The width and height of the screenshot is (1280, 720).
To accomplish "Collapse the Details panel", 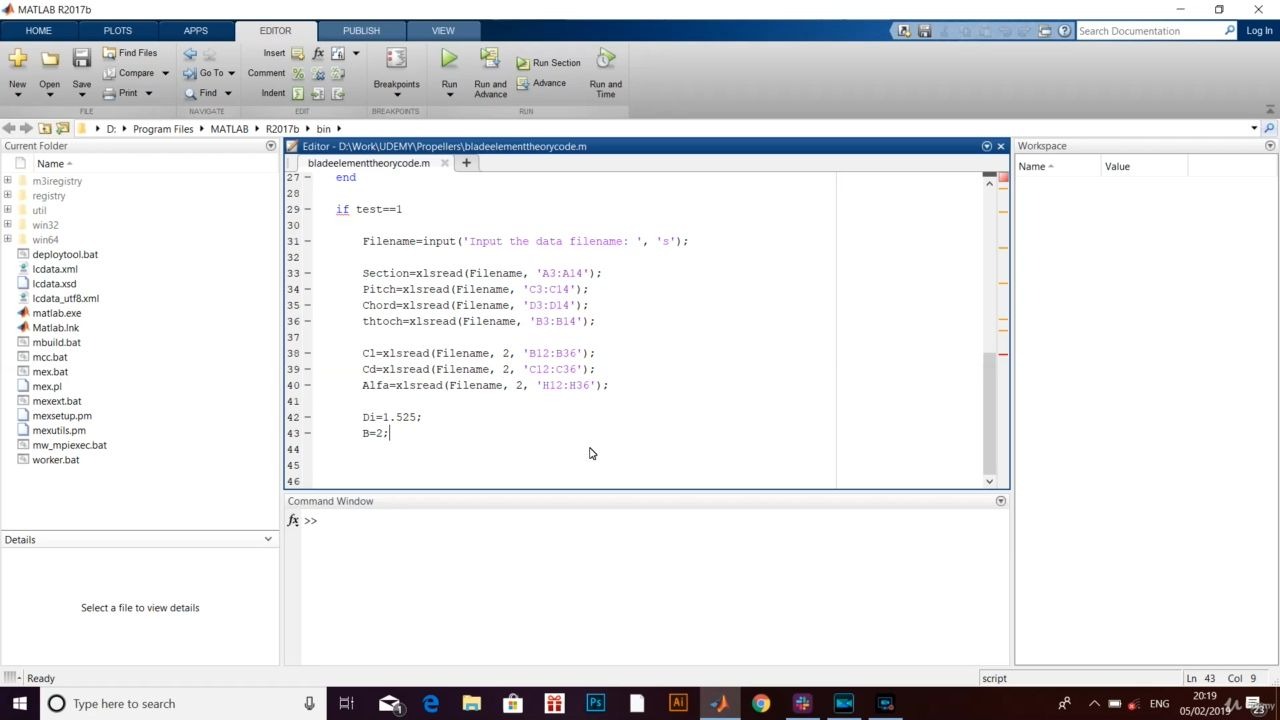I will [x=268, y=540].
